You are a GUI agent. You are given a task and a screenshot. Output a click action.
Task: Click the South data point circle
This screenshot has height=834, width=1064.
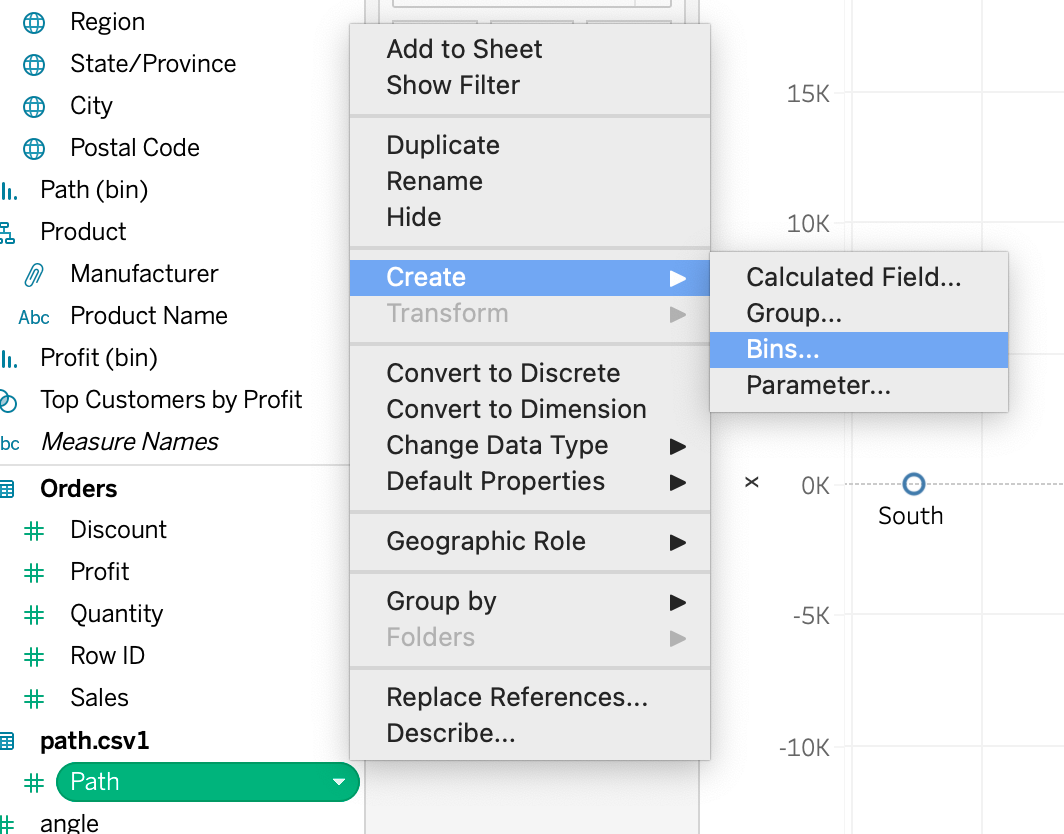[913, 485]
